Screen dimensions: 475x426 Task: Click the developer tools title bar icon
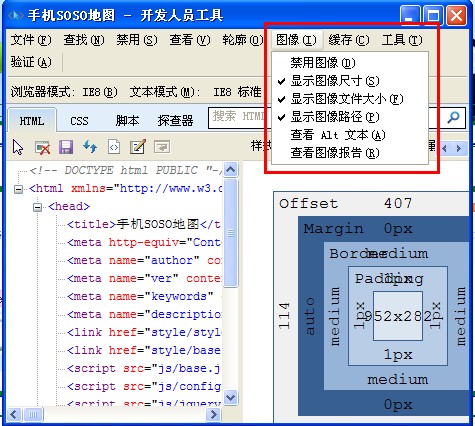coord(16,15)
